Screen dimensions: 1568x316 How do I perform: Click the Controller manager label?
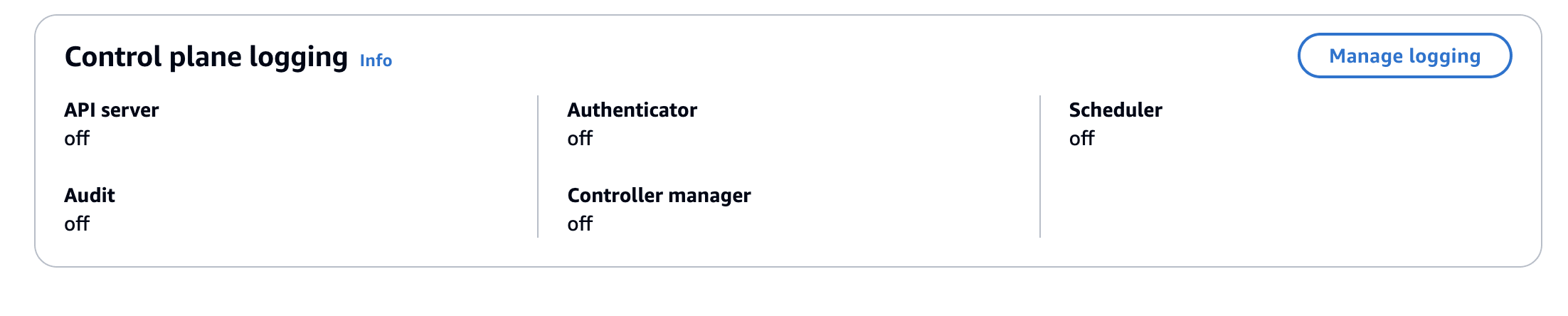[x=659, y=195]
